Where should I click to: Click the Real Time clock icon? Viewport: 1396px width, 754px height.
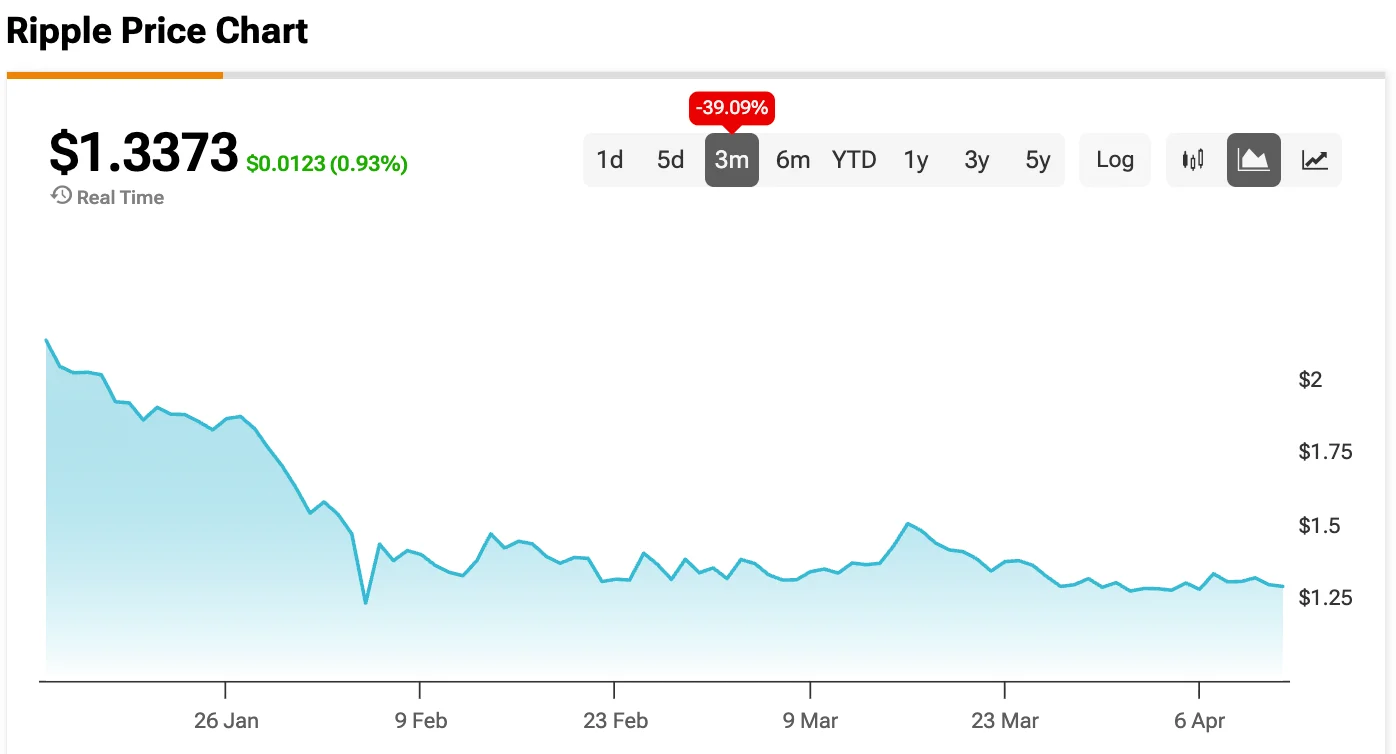coord(61,196)
